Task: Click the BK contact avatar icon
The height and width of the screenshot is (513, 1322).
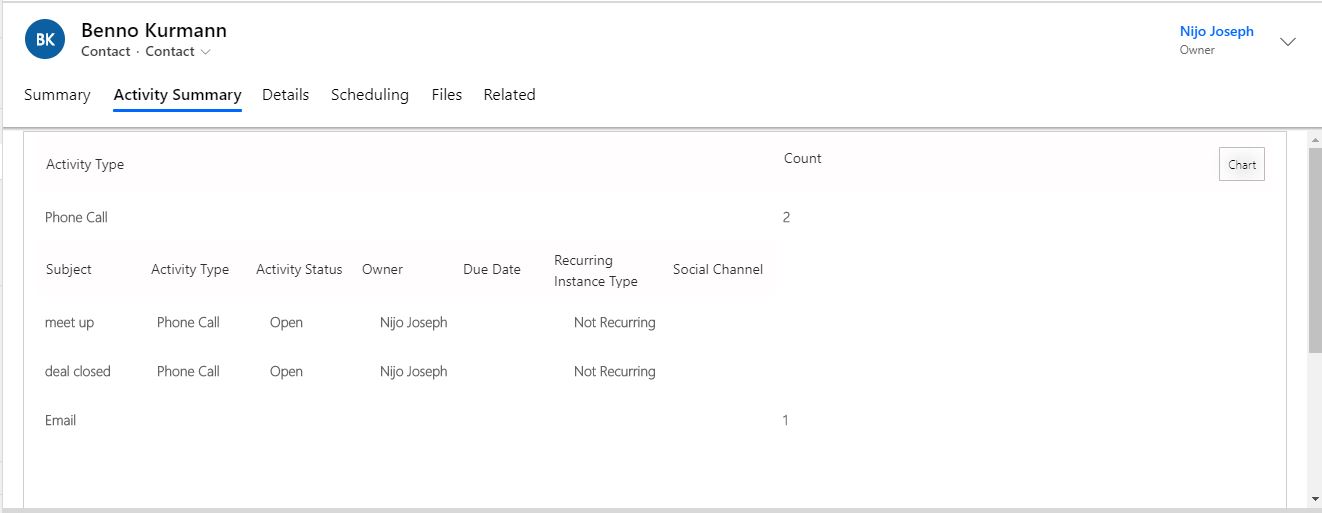Action: tap(45, 40)
